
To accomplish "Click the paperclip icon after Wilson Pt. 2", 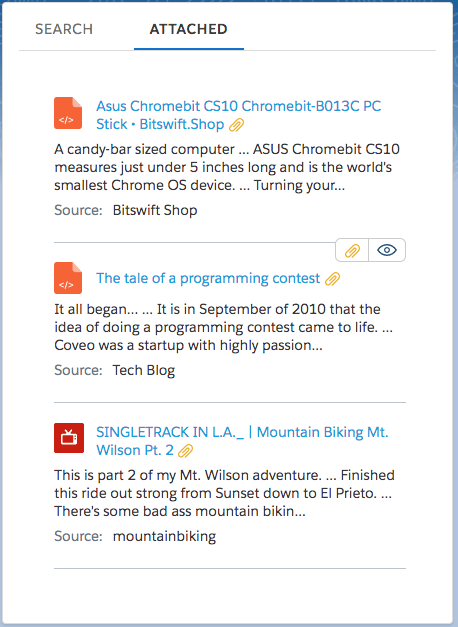I will pyautogui.click(x=186, y=451).
